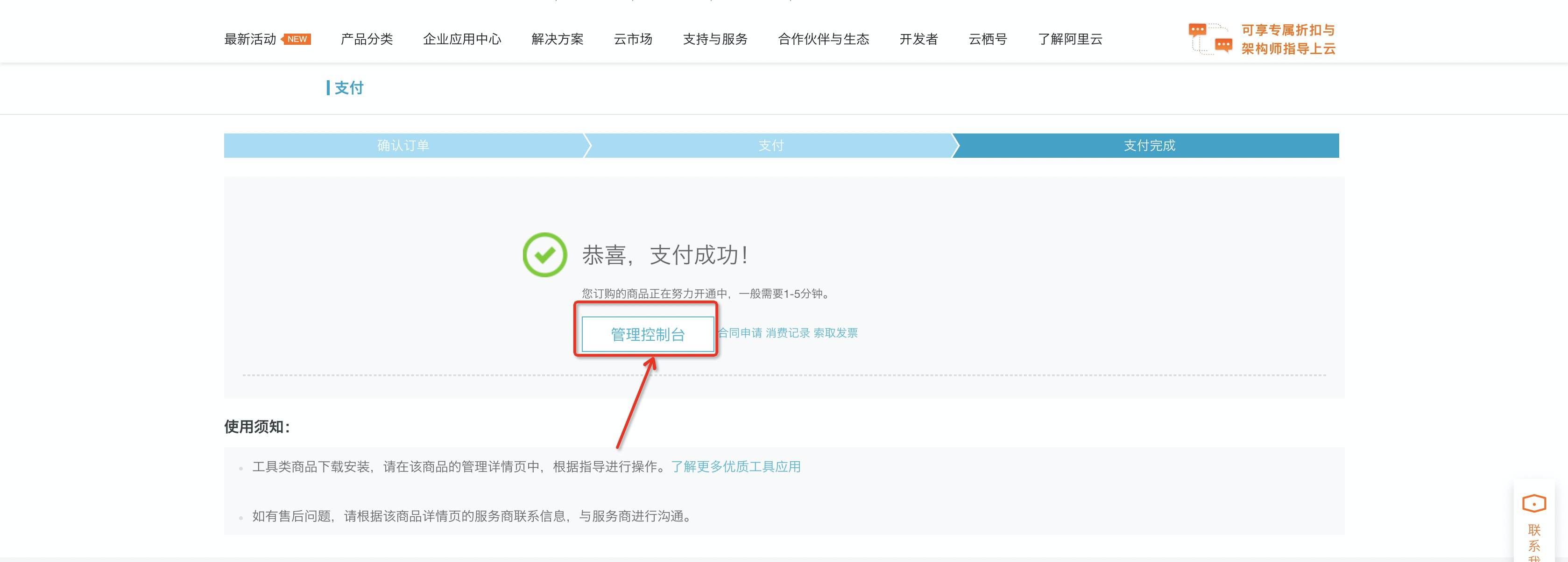Open the 合同申请 link
1568x562 pixels.
(740, 333)
